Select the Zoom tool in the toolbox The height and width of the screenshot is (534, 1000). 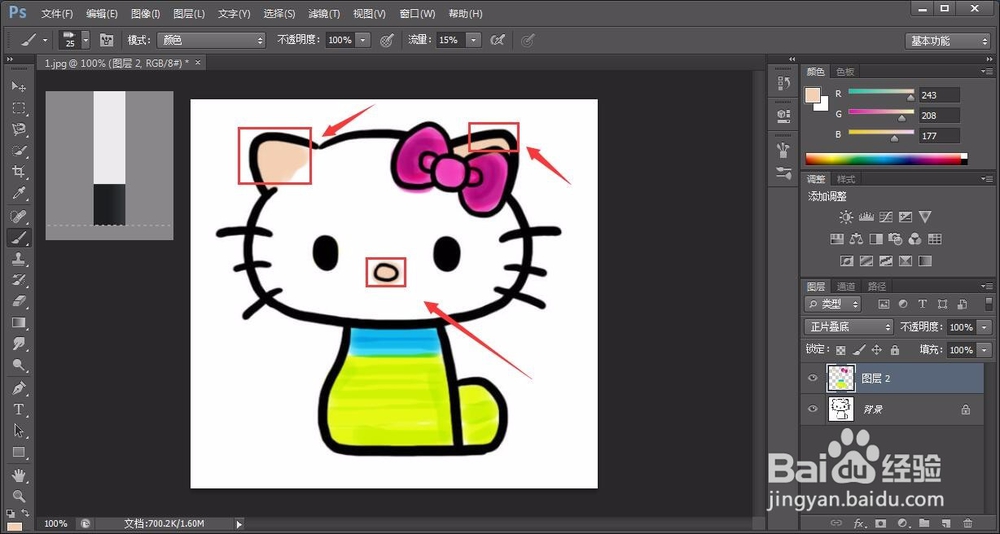coord(18,496)
